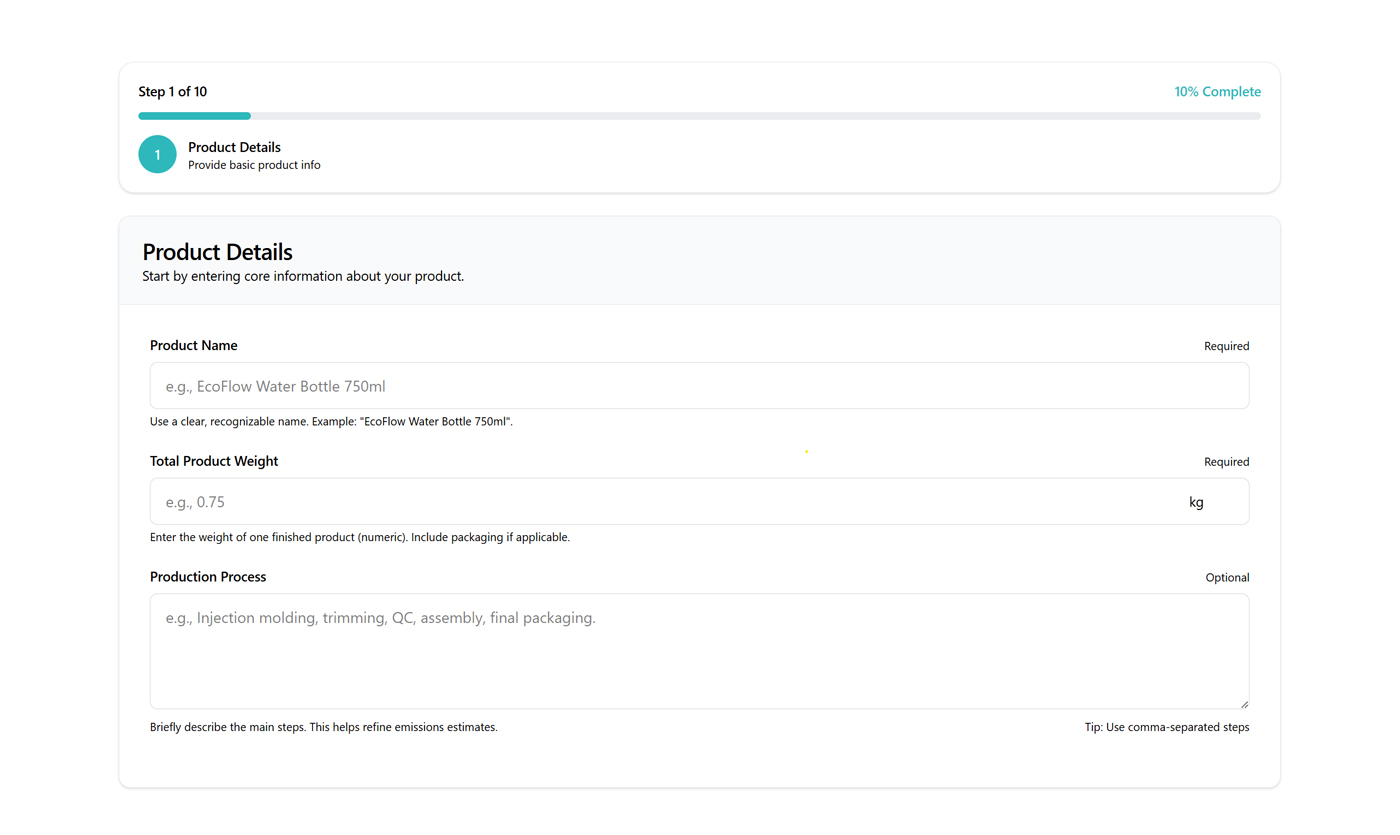Click the Required badge for Total Product Weight
Viewport: 1400px width, 835px height.
coord(1226,462)
